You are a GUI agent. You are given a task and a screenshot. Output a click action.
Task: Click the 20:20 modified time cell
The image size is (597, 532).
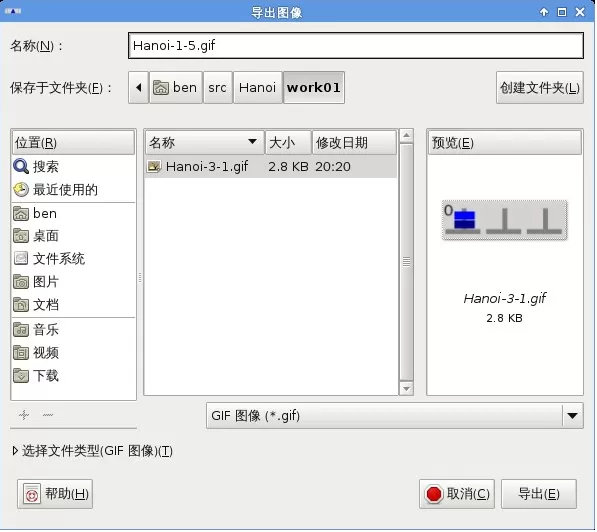click(x=333, y=167)
